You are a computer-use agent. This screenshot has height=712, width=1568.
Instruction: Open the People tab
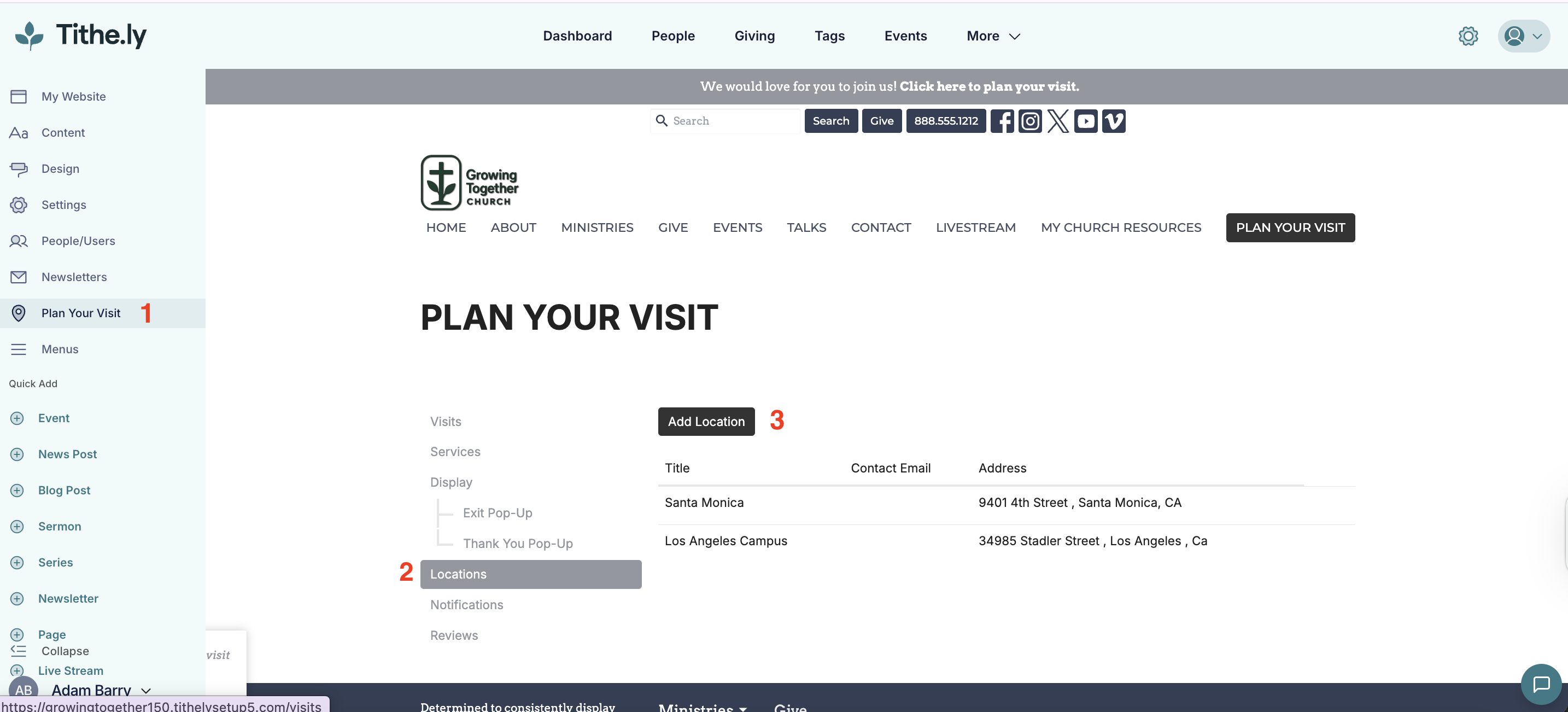point(673,36)
